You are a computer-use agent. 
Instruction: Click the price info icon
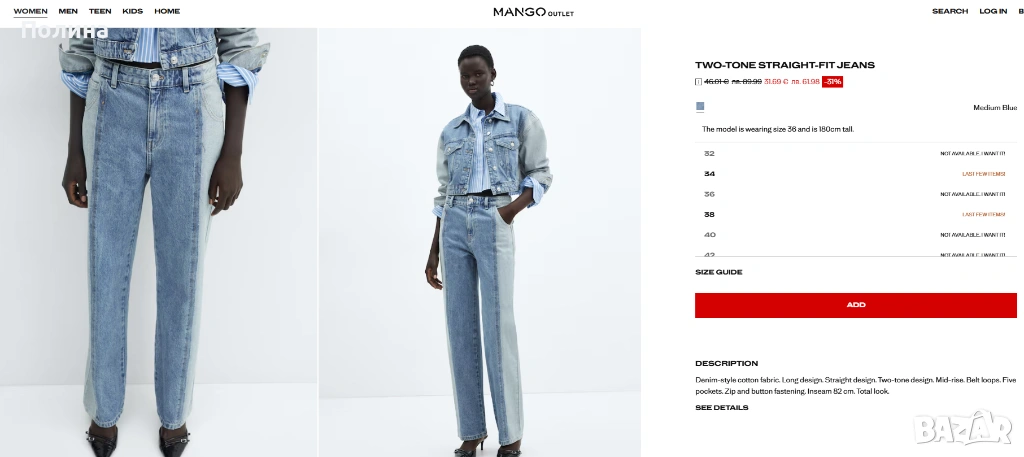pos(698,82)
